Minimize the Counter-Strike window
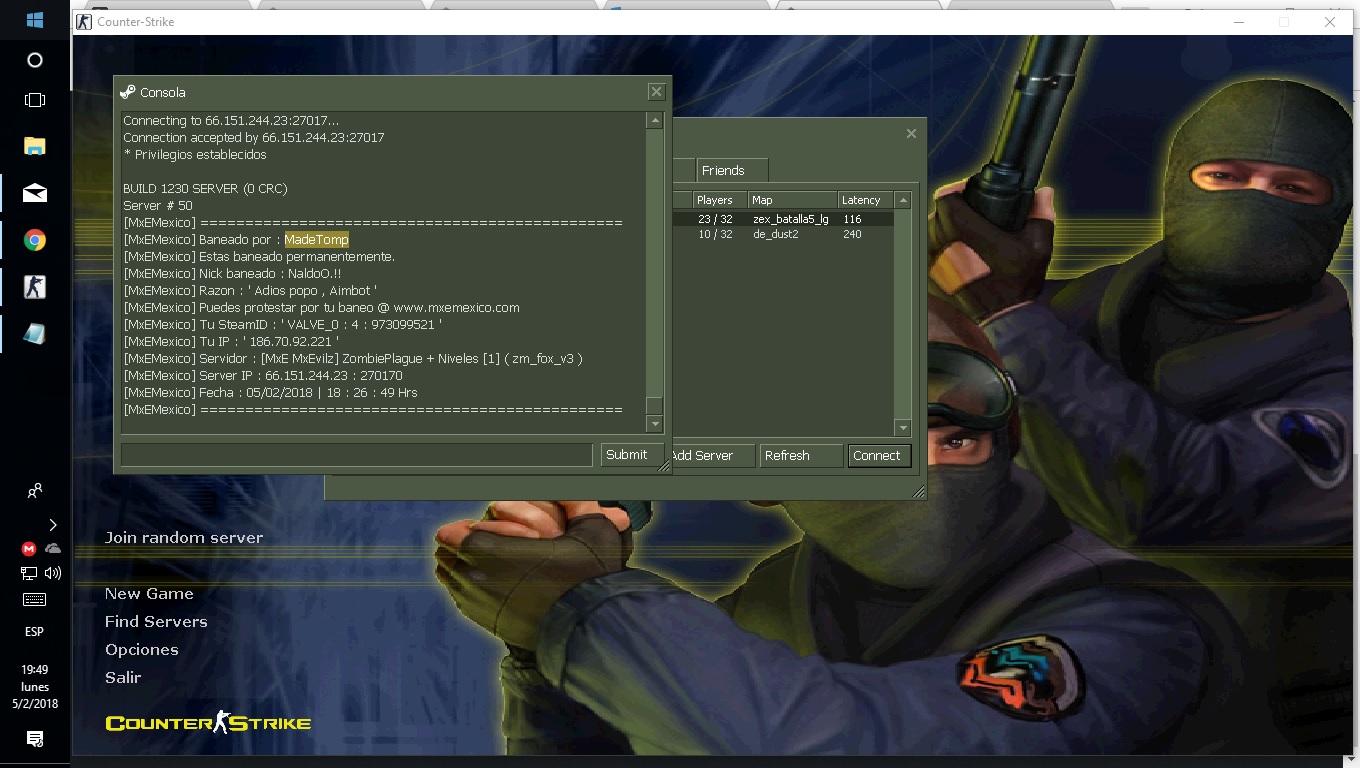Screen dimensions: 1360x768 tap(1238, 21)
